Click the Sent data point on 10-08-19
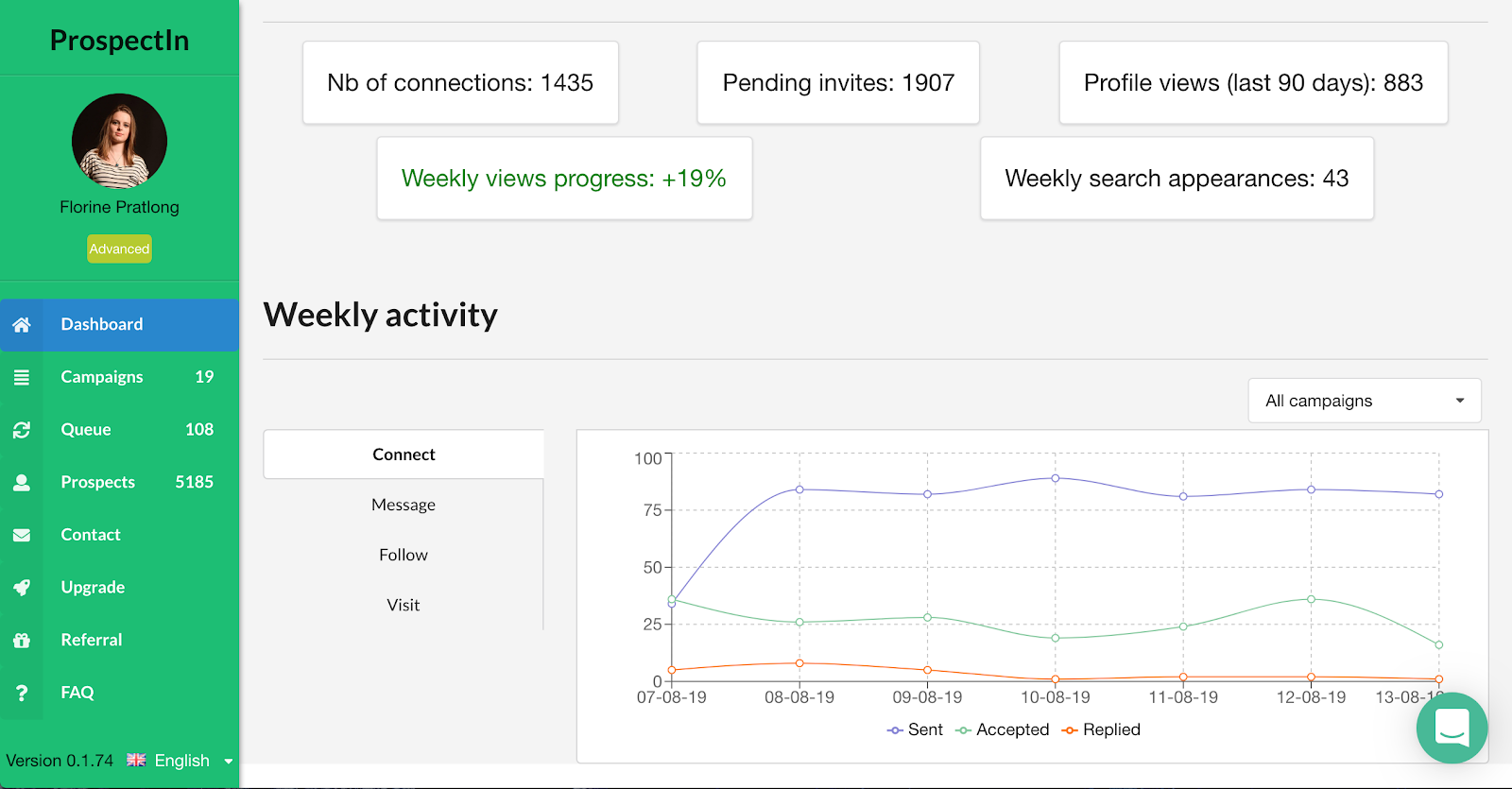 coord(1056,478)
